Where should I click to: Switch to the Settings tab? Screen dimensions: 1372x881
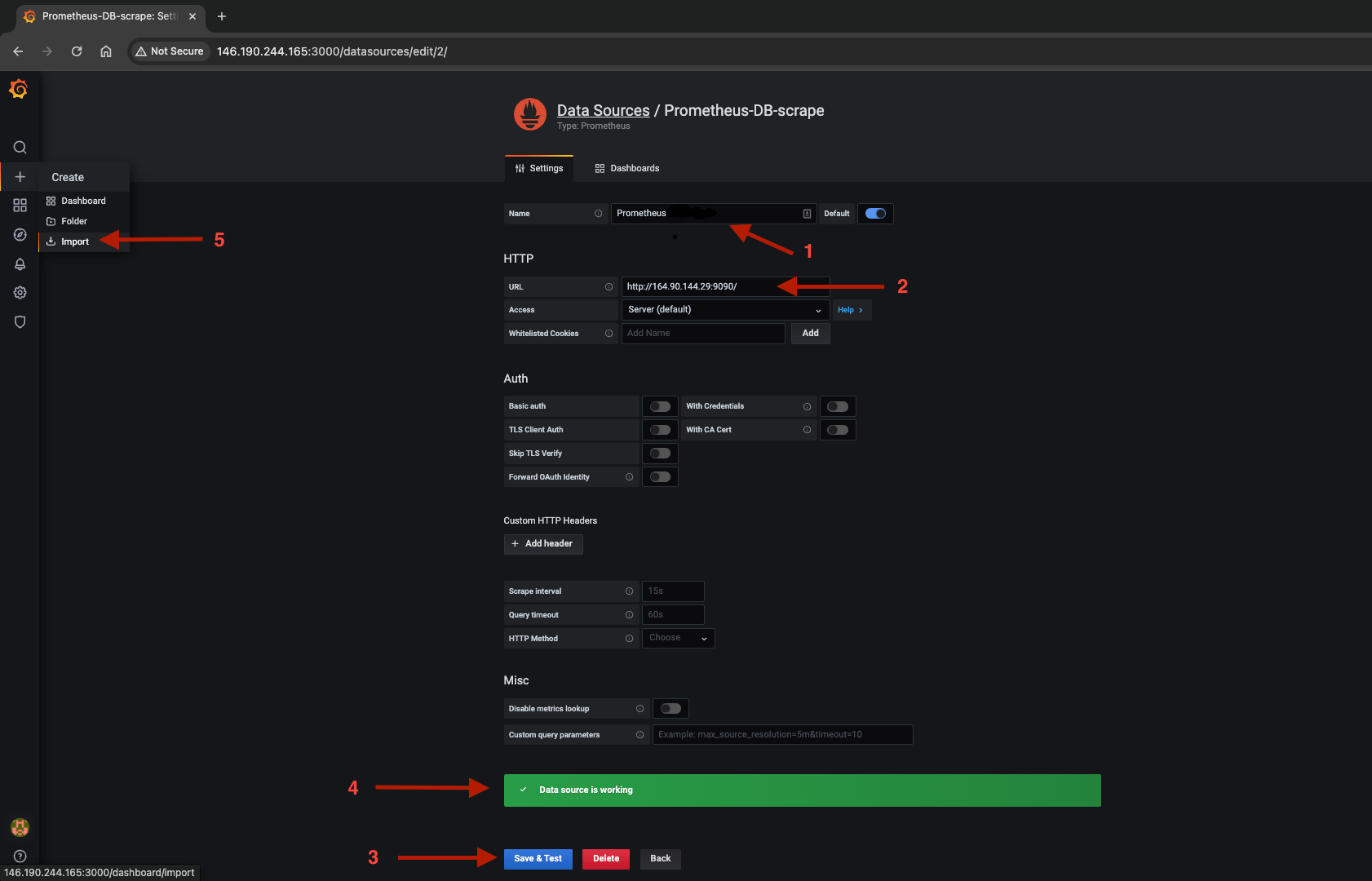[x=539, y=168]
